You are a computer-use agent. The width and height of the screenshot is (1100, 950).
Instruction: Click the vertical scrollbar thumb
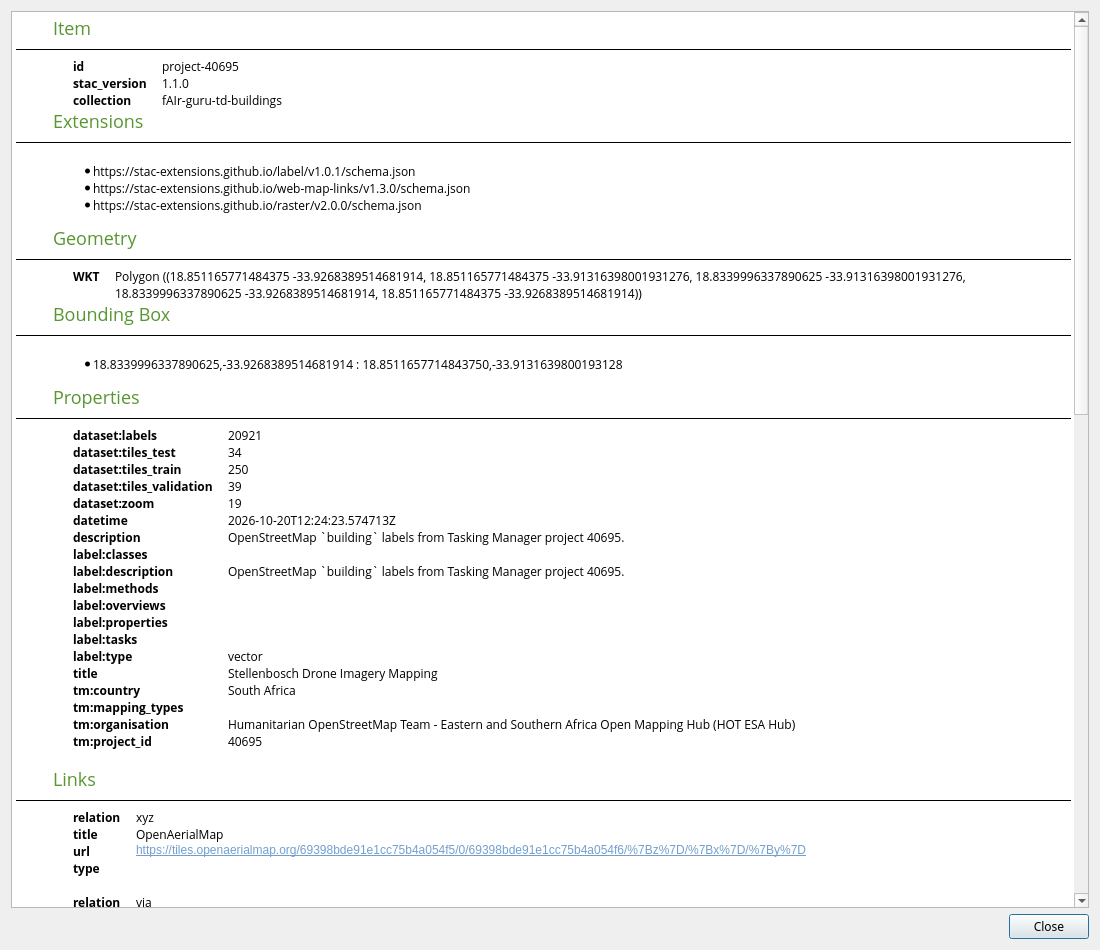point(1081,220)
